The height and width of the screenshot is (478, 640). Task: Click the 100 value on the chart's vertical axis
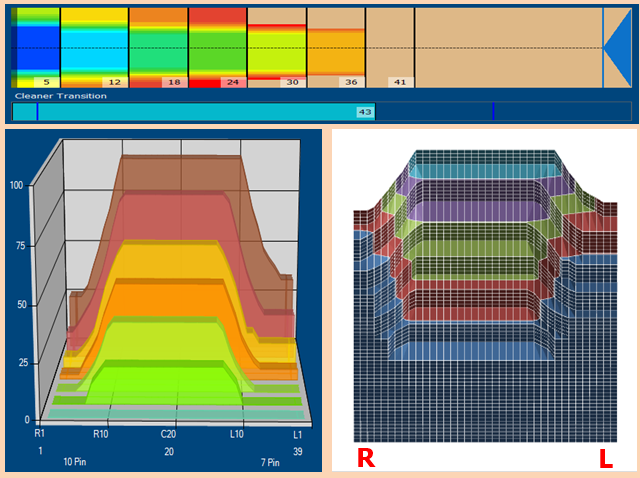pyautogui.click(x=16, y=186)
